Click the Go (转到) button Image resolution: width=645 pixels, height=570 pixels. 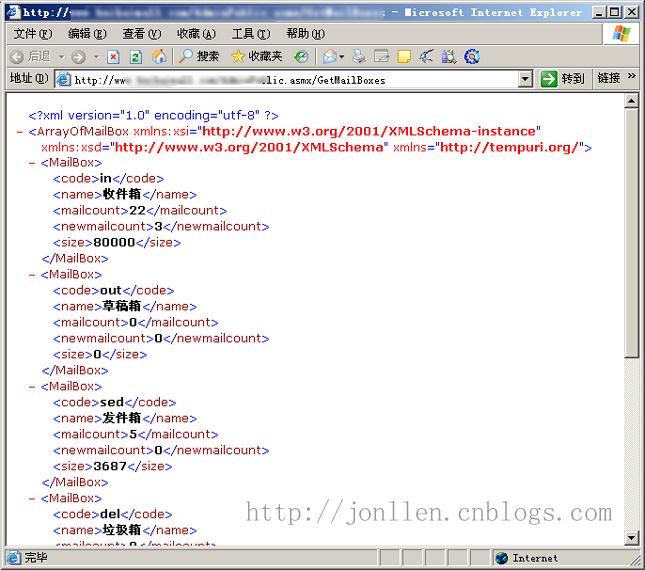(x=563, y=79)
